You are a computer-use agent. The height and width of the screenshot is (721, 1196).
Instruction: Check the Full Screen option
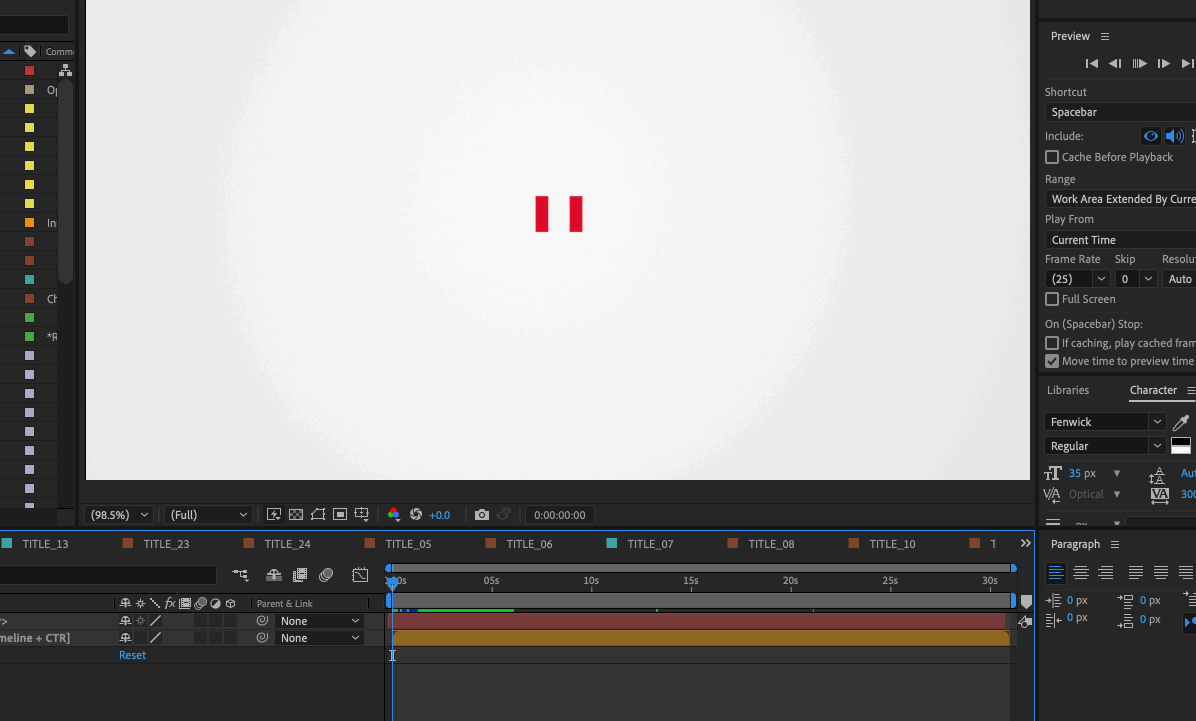coord(1052,299)
